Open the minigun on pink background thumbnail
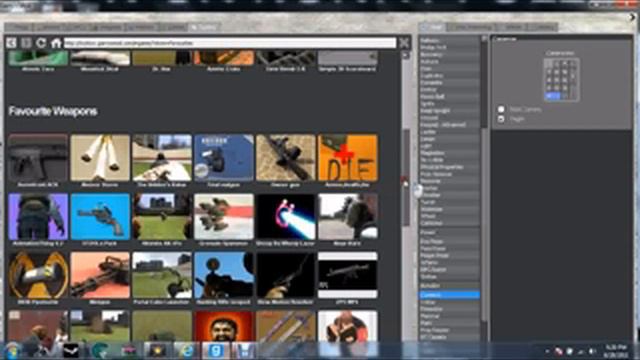 pos(100,275)
